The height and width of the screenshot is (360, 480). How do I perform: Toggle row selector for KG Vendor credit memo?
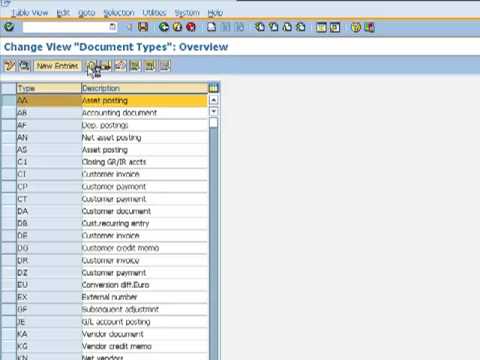(8, 346)
